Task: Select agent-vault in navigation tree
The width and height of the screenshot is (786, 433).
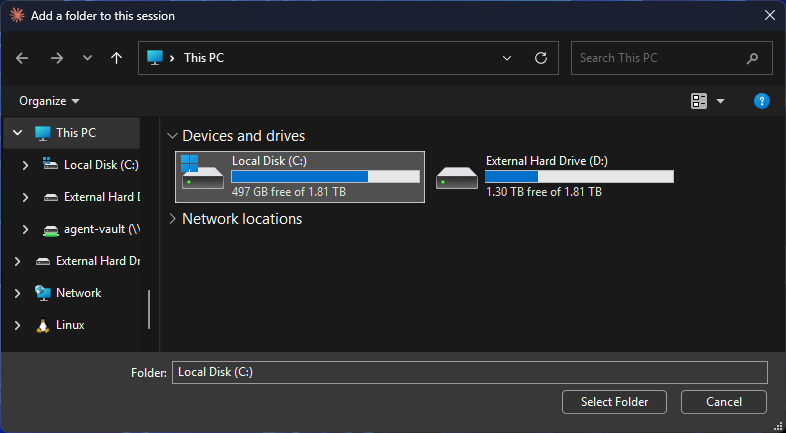Action: 102,229
